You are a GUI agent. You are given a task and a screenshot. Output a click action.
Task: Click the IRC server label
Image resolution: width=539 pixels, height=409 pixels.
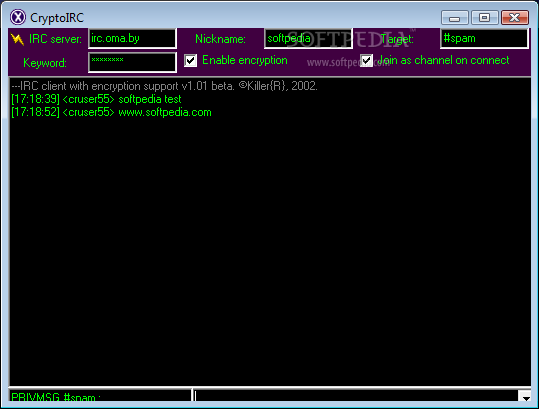[x=55, y=39]
